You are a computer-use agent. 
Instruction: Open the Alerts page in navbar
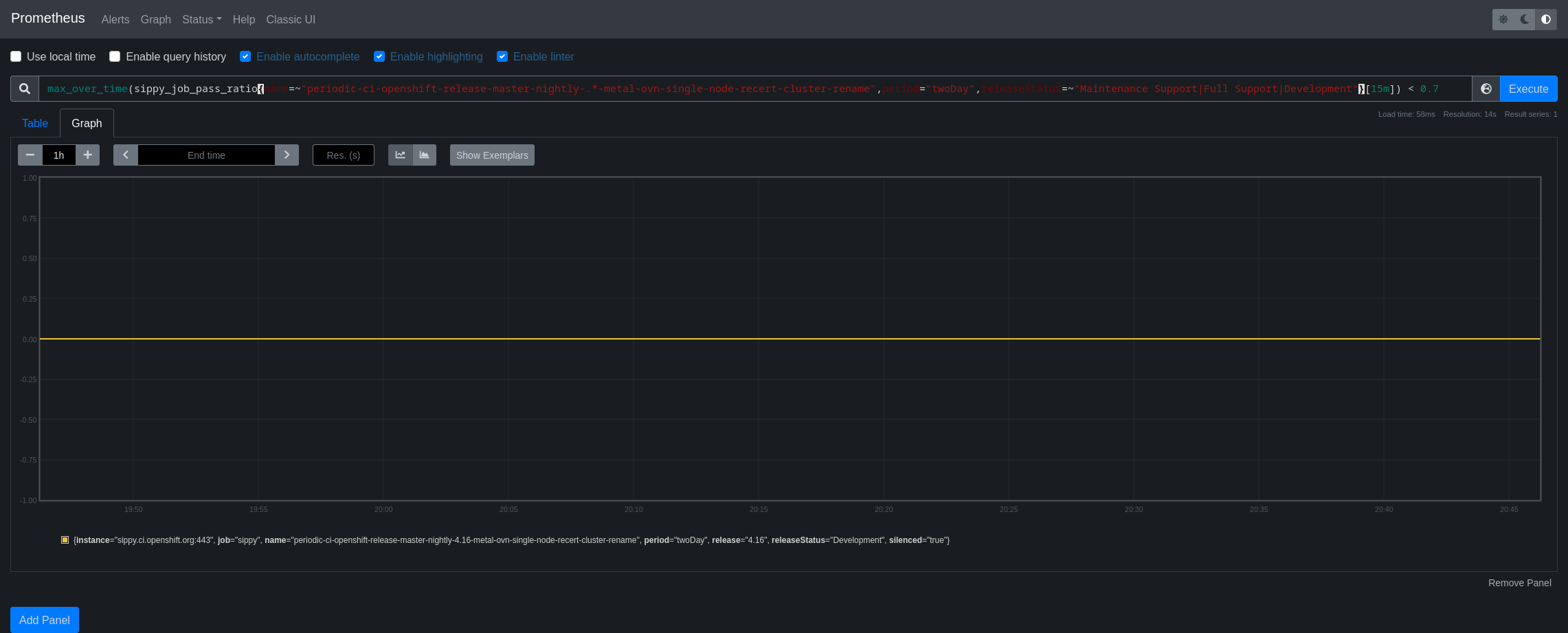115,19
